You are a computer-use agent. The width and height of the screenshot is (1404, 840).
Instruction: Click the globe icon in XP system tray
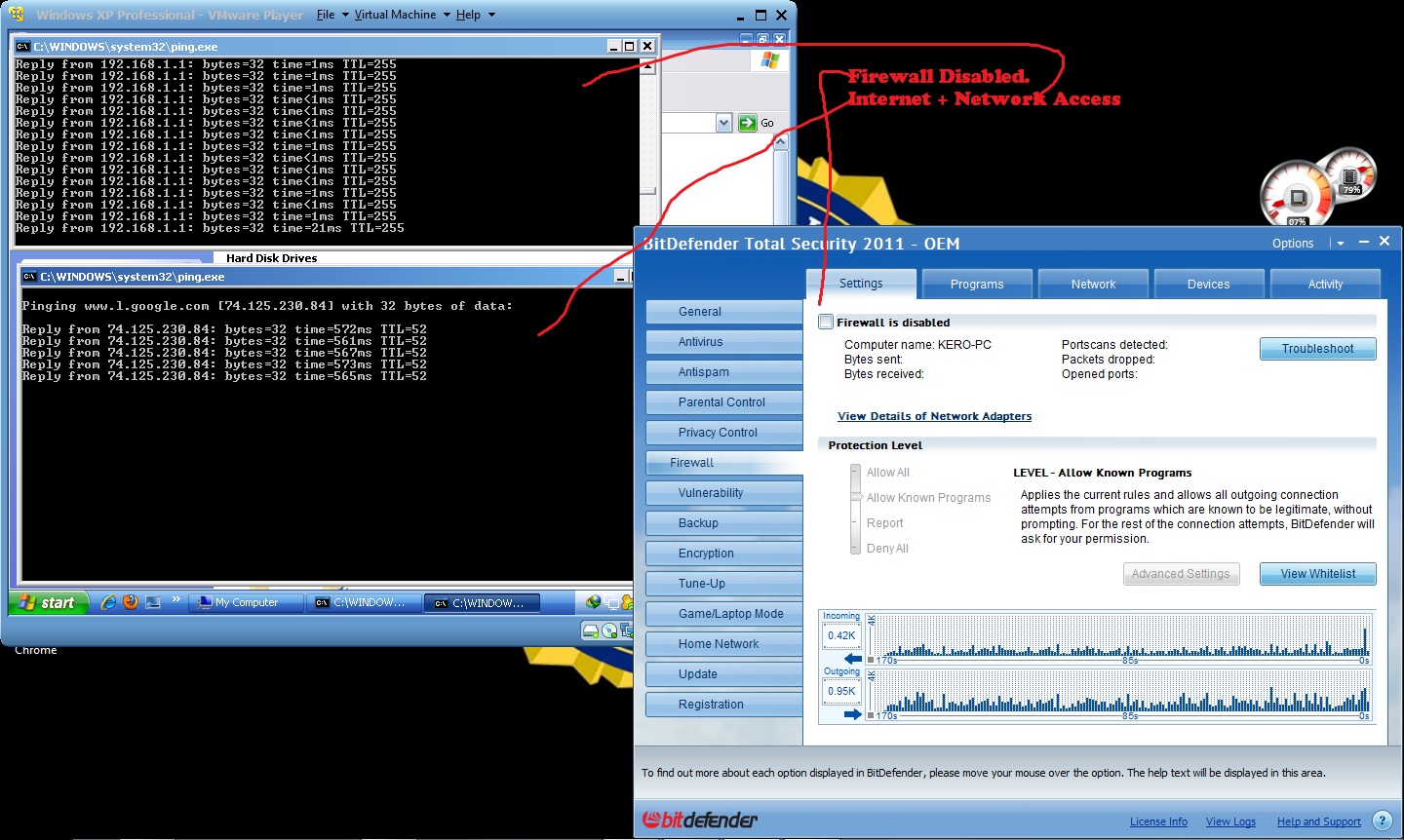pyautogui.click(x=593, y=603)
